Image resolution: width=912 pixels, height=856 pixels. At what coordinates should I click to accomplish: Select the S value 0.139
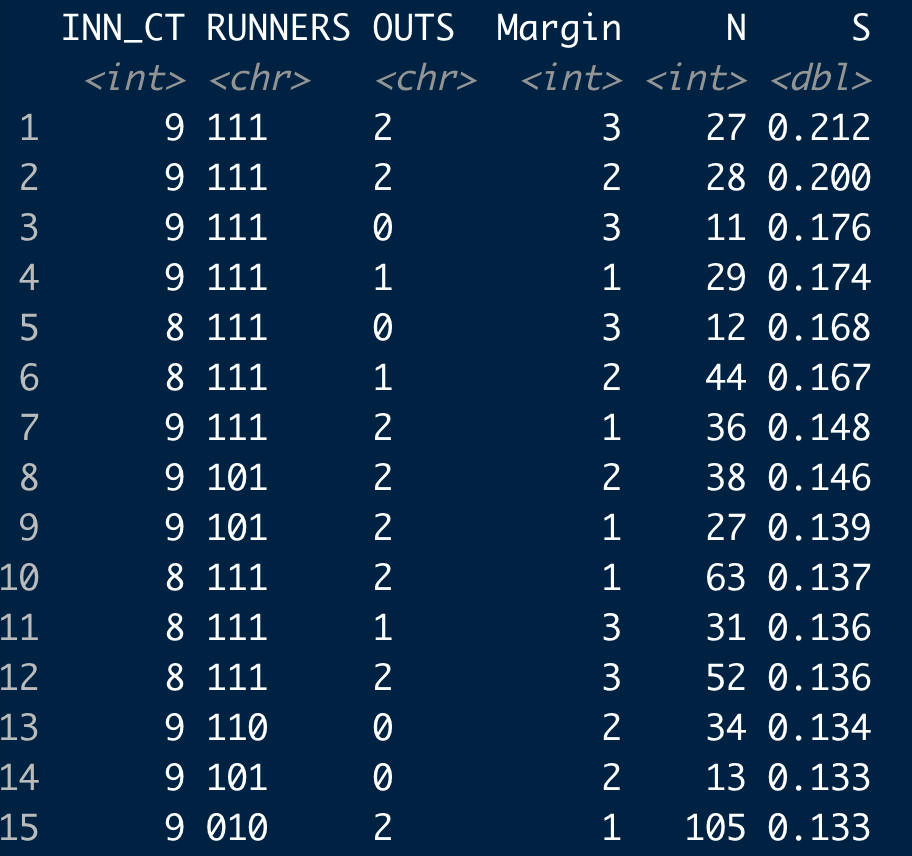[x=819, y=528]
